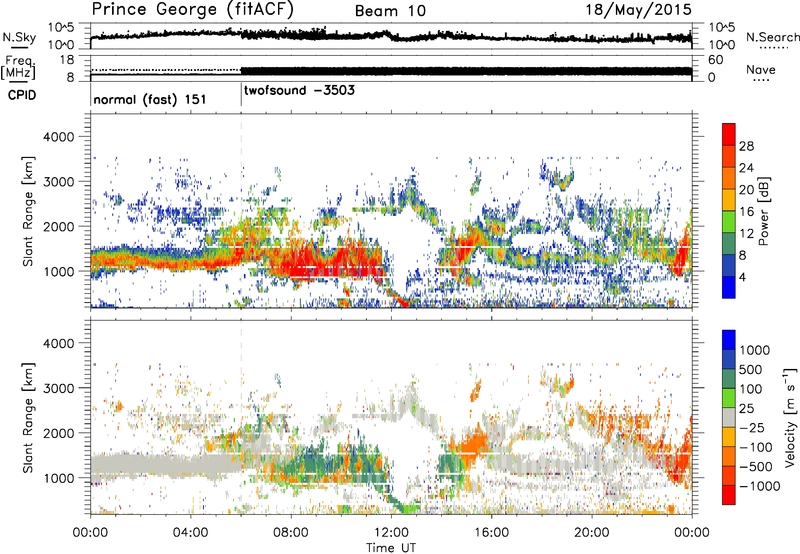
Task: Click the 'Prince George (fitACF)' title text
Action: tap(192, 9)
